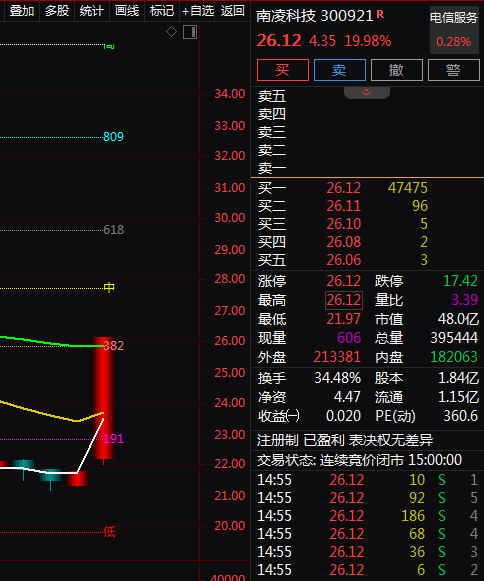Click the 卖五 row label
484x581 pixels.
272,96
